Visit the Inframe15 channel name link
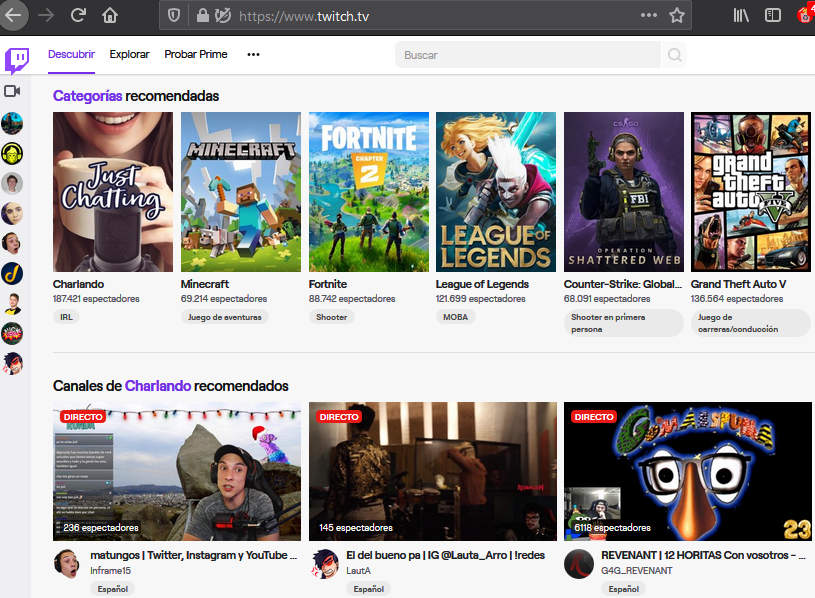Image resolution: width=815 pixels, height=598 pixels. tap(110, 570)
